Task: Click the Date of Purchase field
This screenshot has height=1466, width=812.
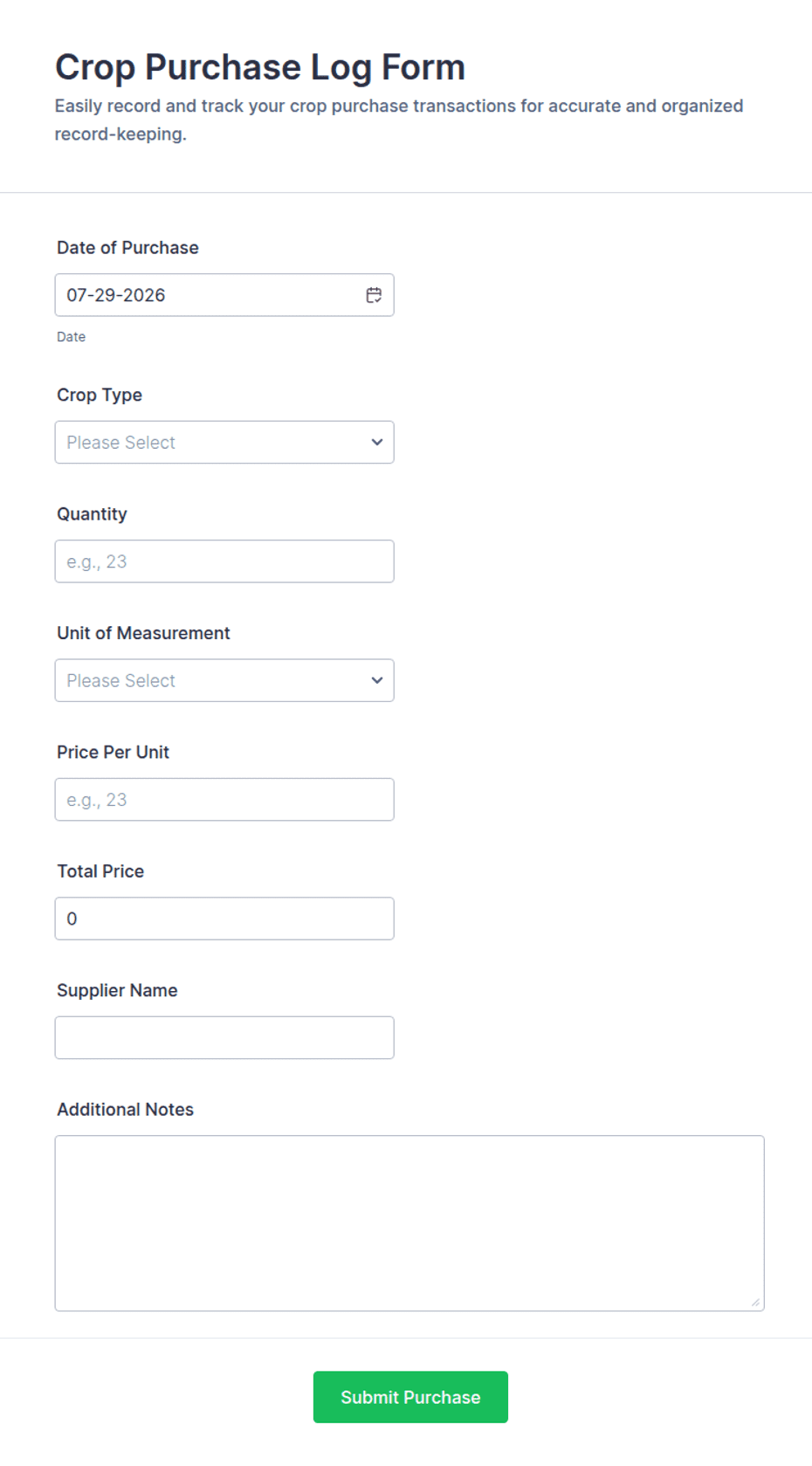Action: 224,295
